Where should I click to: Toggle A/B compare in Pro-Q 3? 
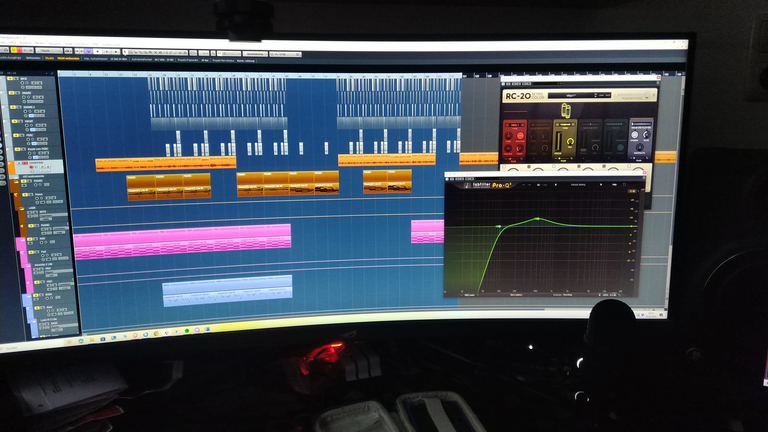(538, 185)
